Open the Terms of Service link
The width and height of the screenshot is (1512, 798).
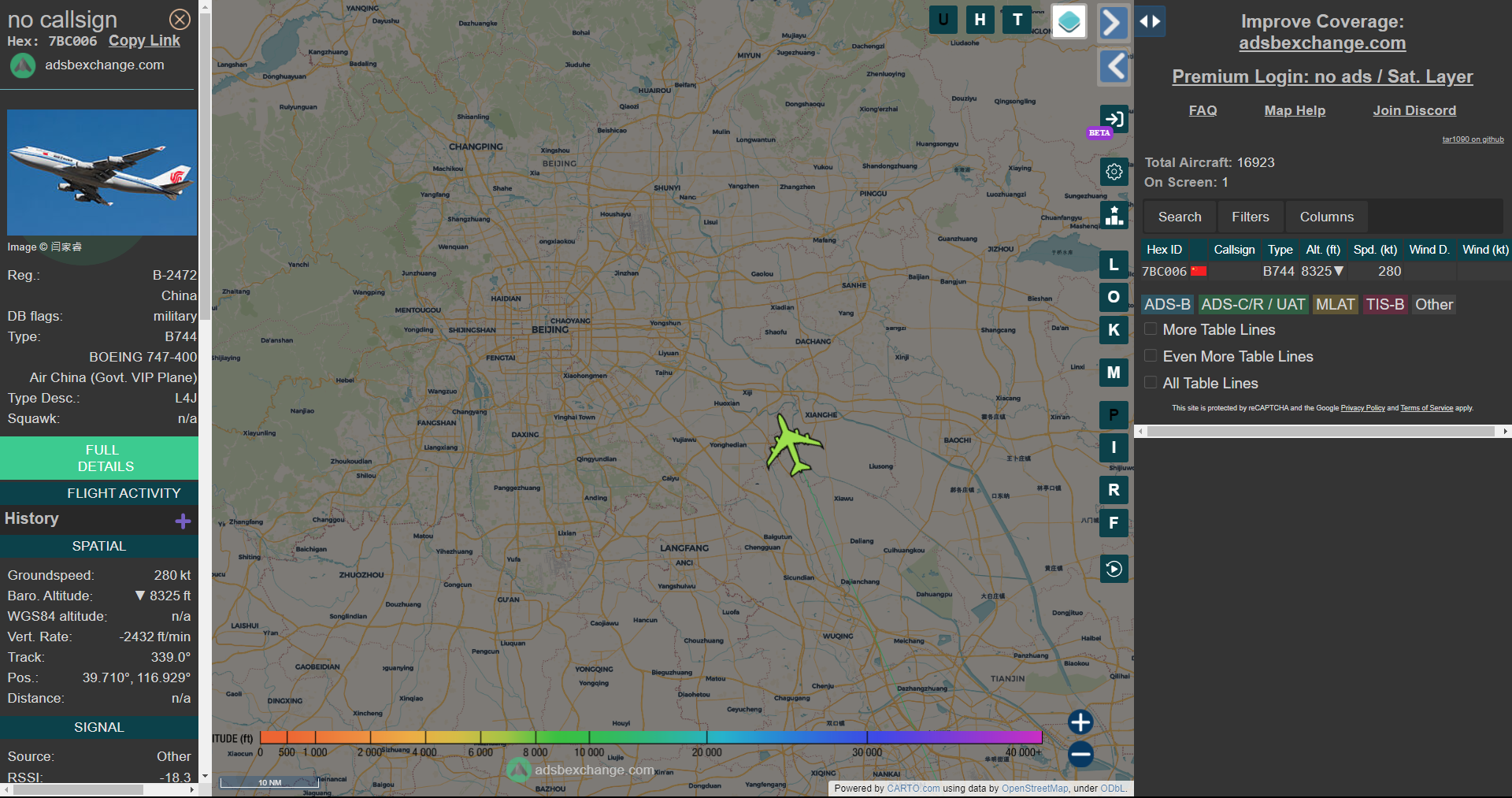(x=1426, y=408)
